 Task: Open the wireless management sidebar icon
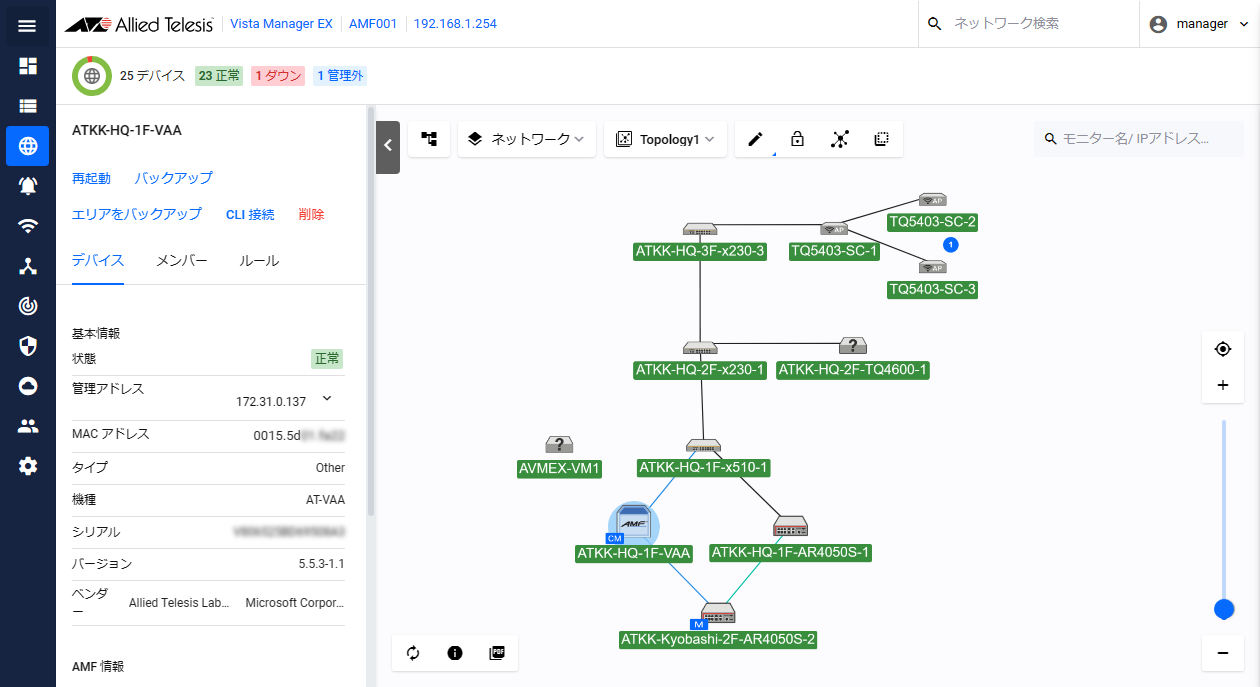28,226
